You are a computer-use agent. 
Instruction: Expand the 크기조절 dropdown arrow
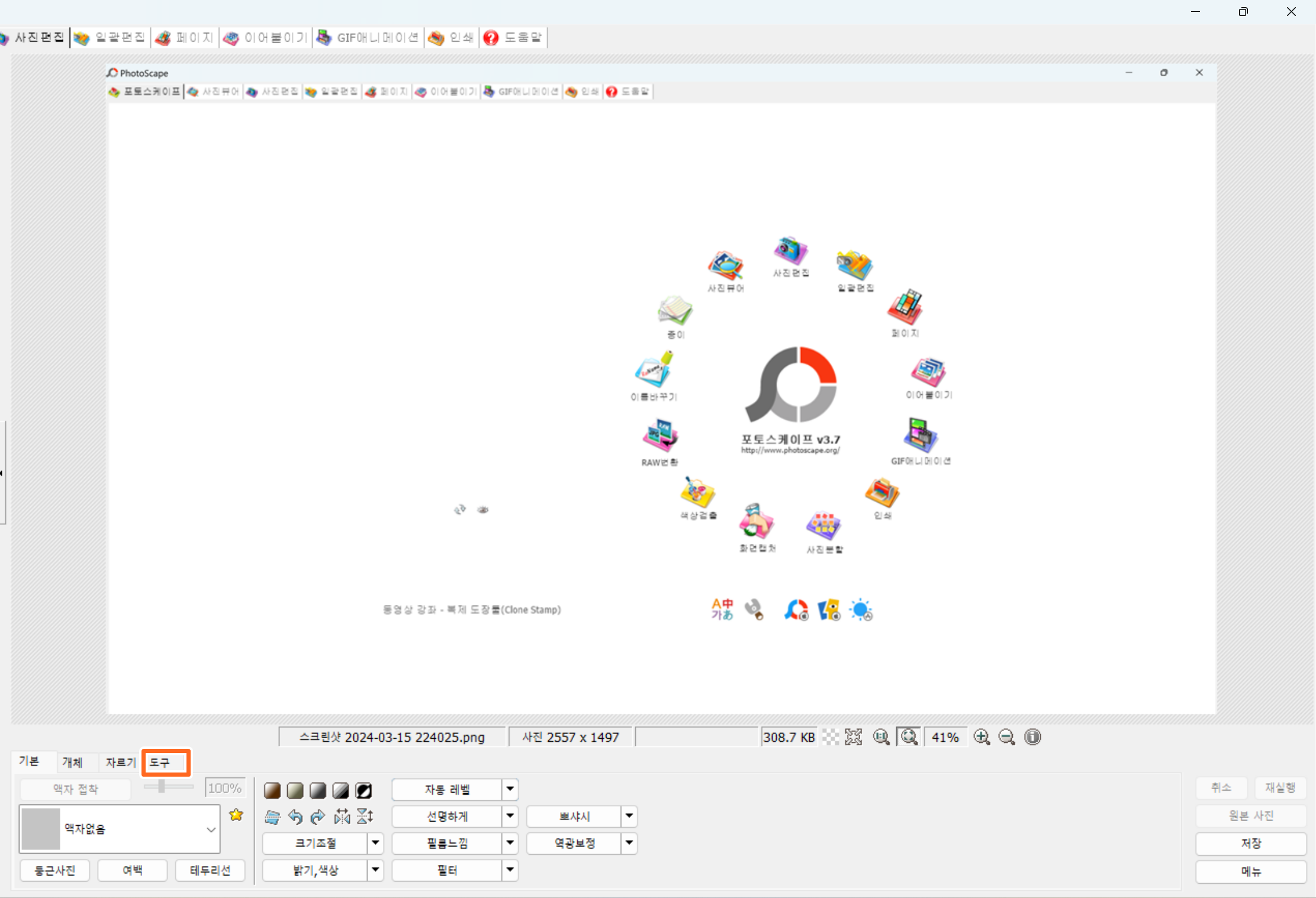(x=375, y=843)
